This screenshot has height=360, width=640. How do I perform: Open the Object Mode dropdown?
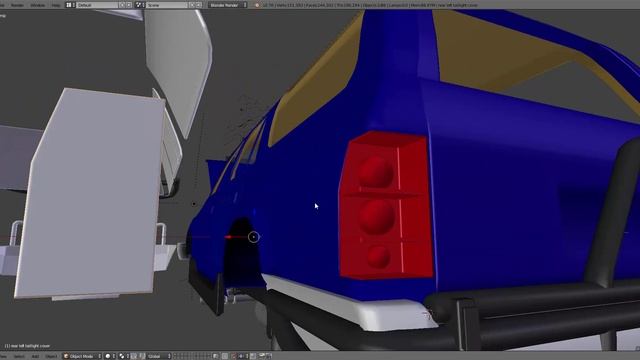pyautogui.click(x=82, y=356)
